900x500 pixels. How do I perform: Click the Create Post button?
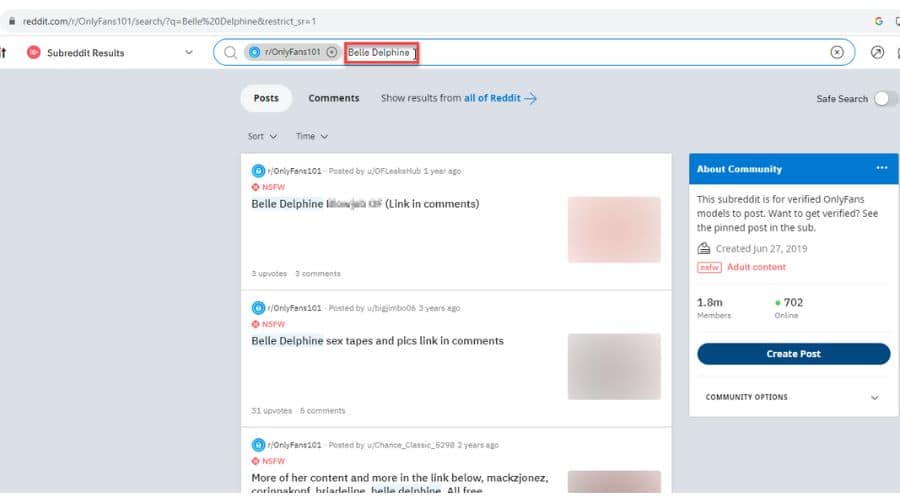[x=794, y=354]
